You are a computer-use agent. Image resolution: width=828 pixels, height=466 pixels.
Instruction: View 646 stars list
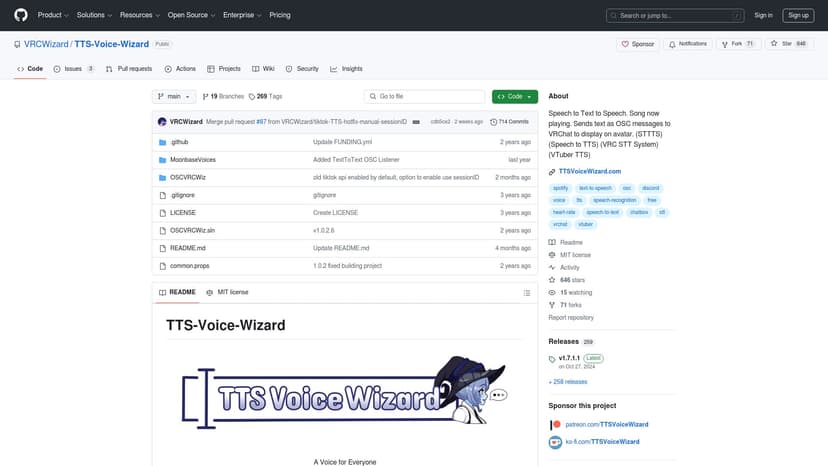click(567, 280)
